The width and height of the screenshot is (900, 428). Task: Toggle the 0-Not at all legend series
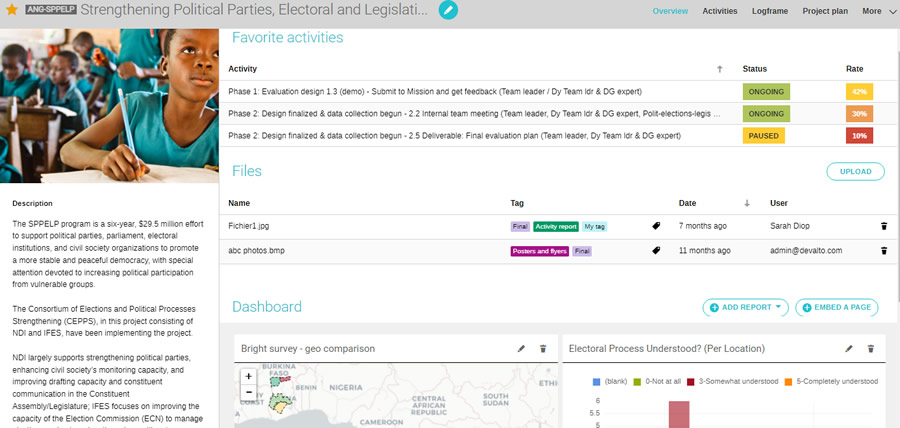point(657,382)
